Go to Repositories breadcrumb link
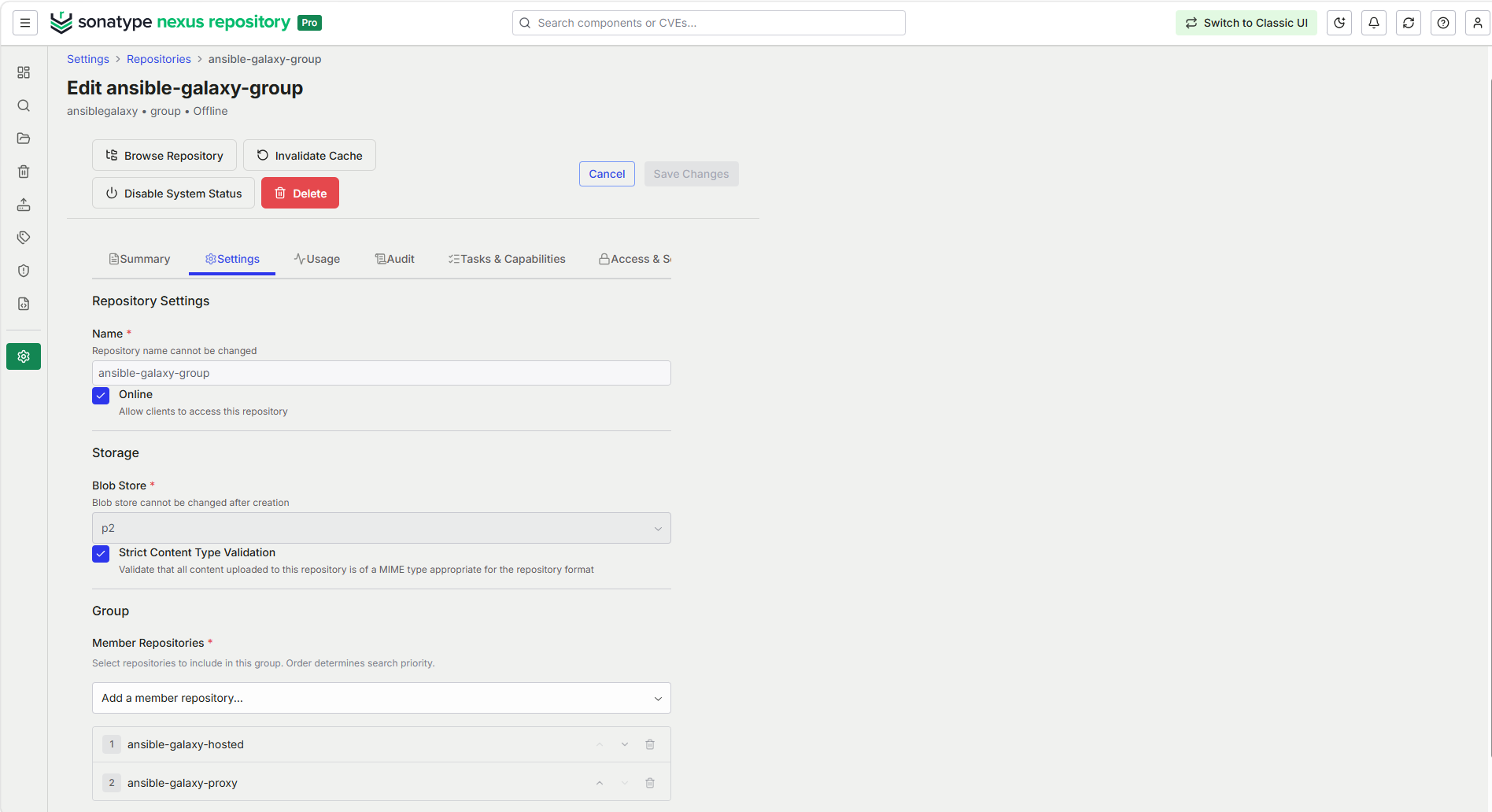 pyautogui.click(x=159, y=59)
